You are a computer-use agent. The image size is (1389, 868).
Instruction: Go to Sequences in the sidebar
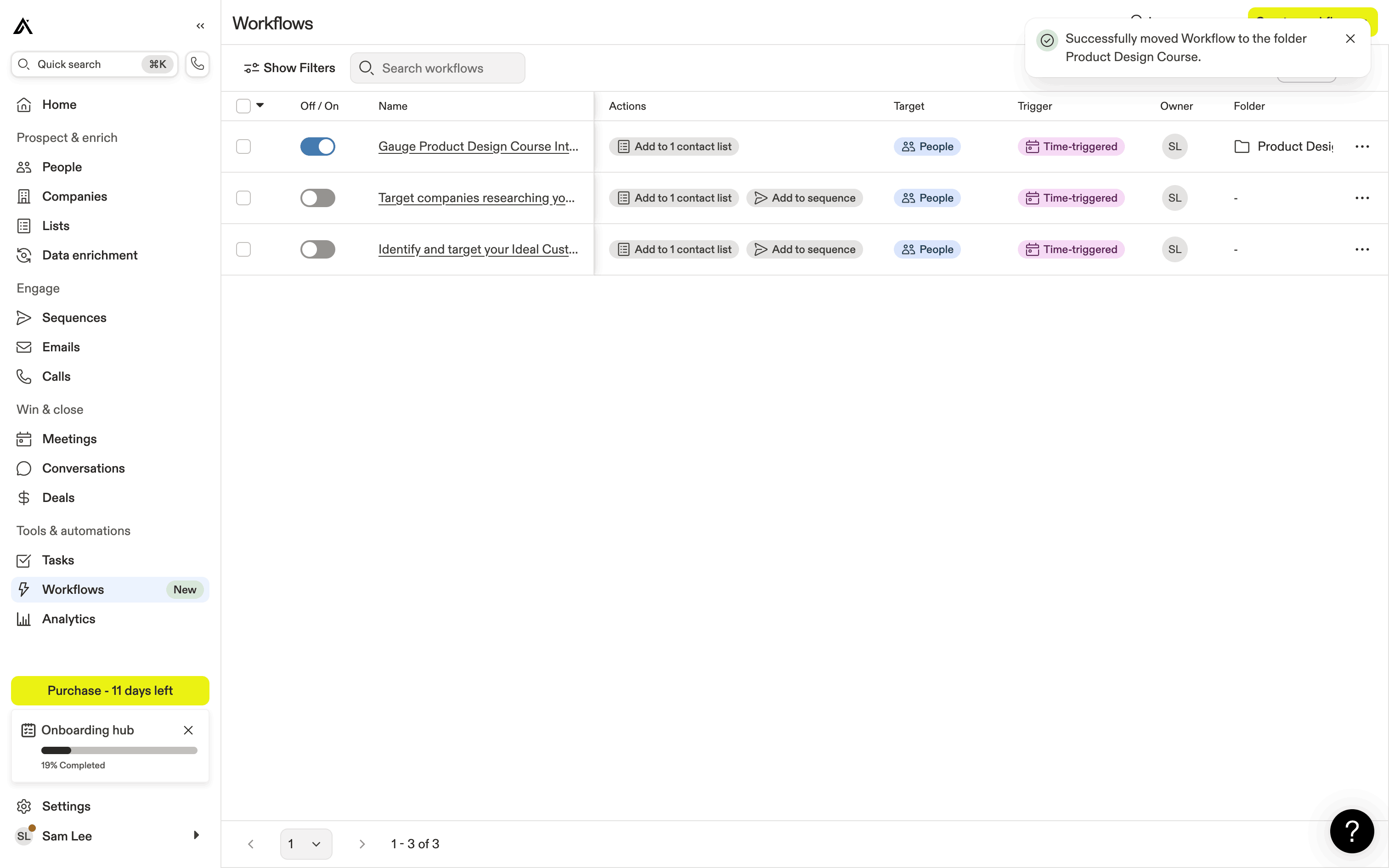click(x=74, y=317)
